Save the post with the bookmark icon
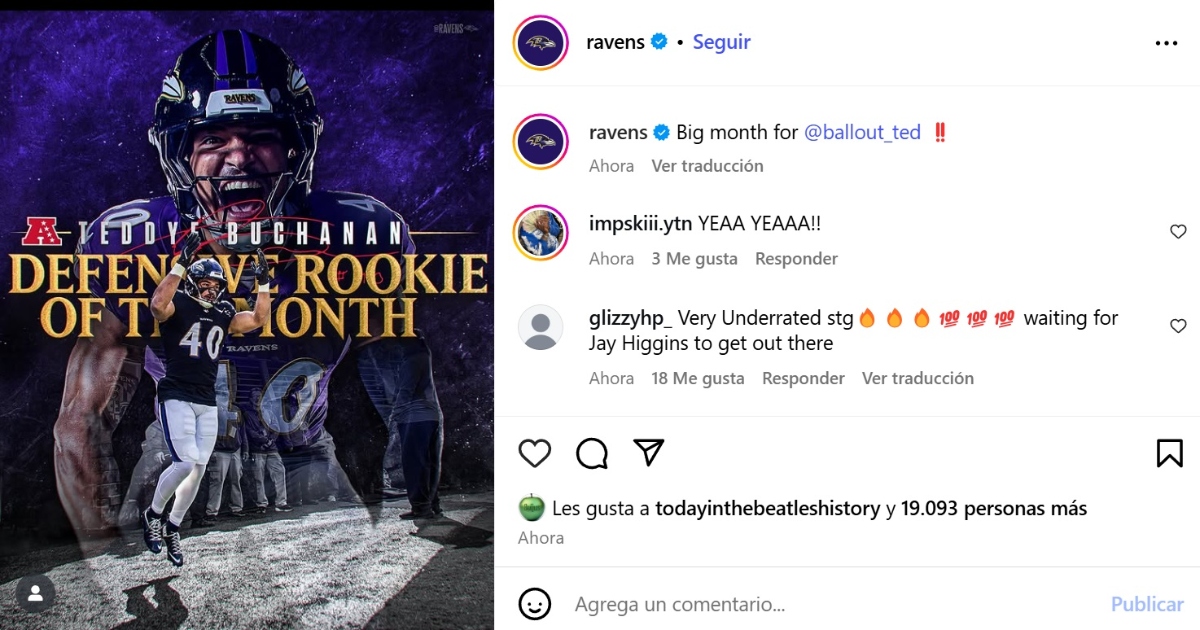This screenshot has height=630, width=1200. point(1169,453)
